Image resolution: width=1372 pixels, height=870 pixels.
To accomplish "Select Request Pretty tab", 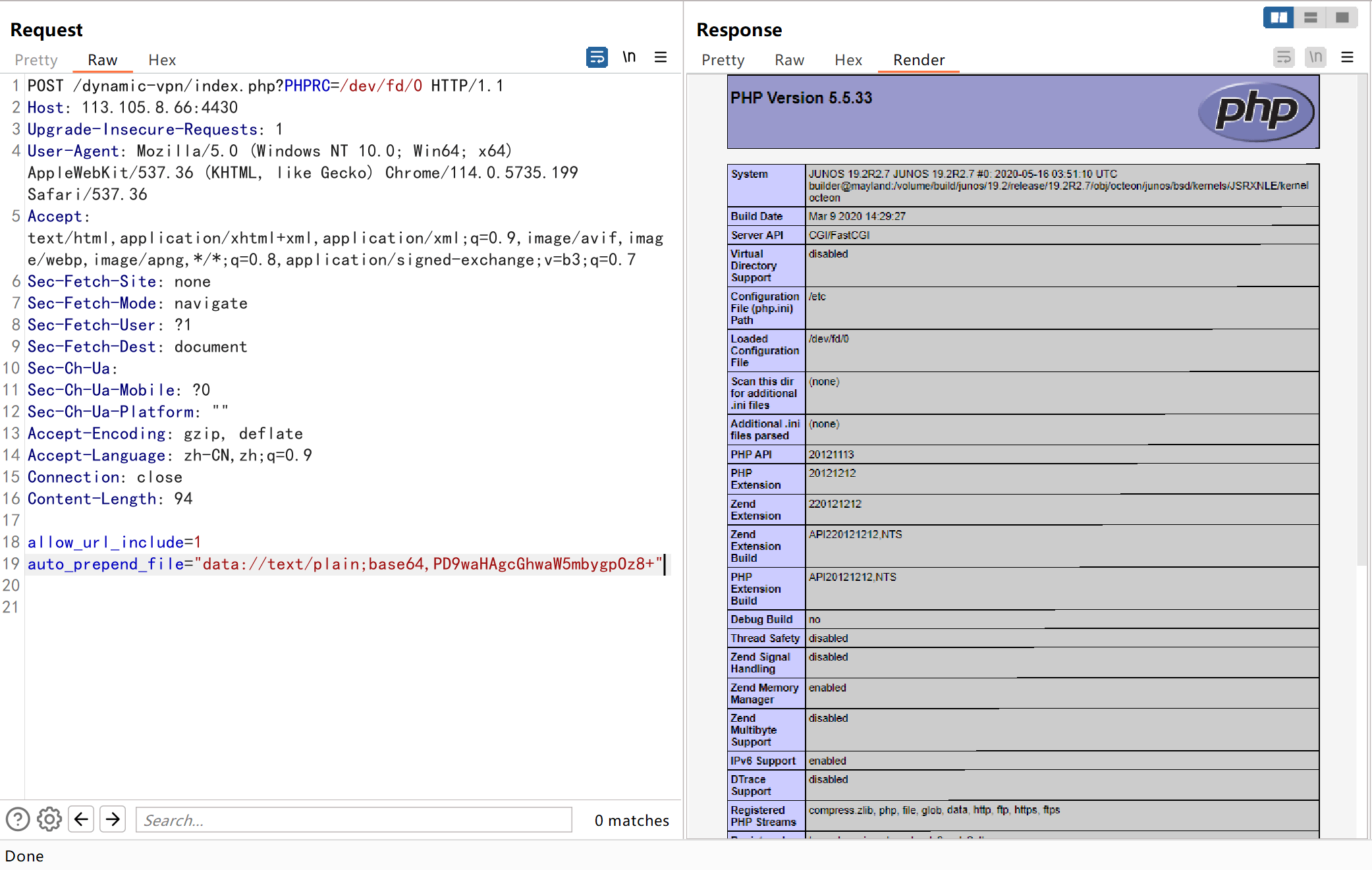I will [x=36, y=60].
